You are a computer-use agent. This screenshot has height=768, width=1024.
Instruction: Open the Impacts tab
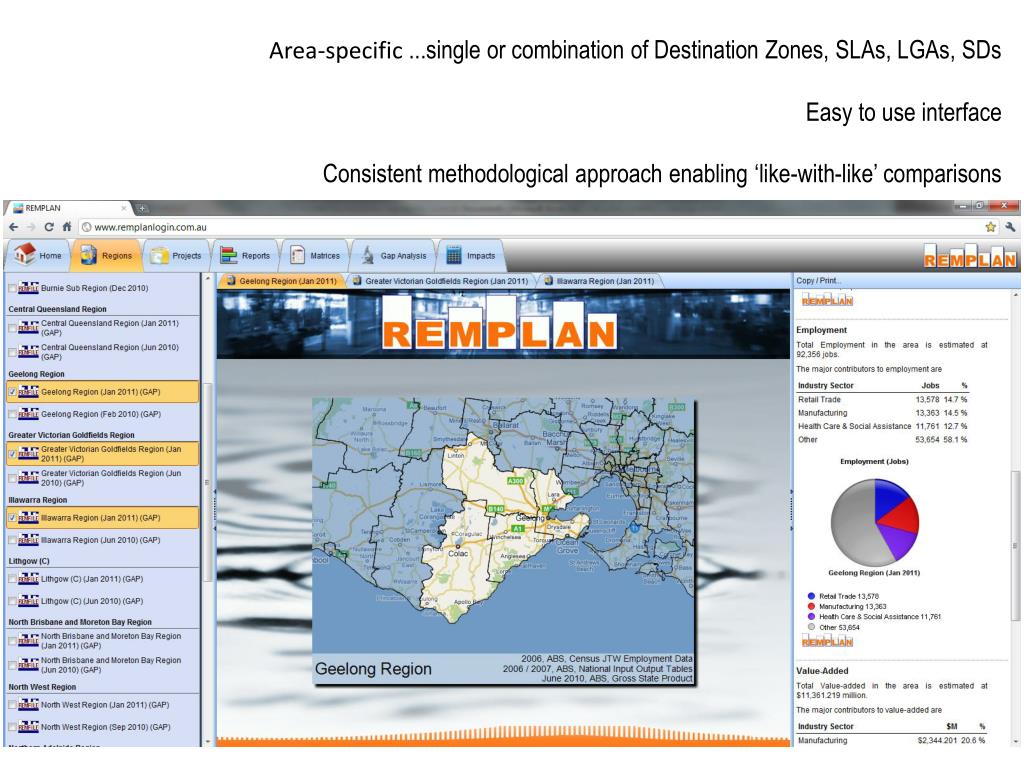click(472, 255)
